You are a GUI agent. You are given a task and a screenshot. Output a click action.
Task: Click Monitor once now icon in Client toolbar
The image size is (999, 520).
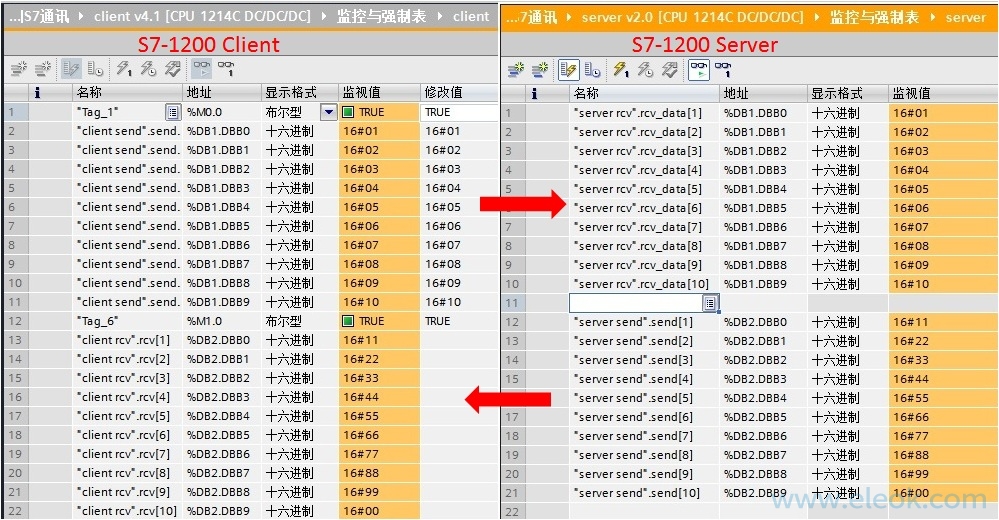[x=226, y=69]
